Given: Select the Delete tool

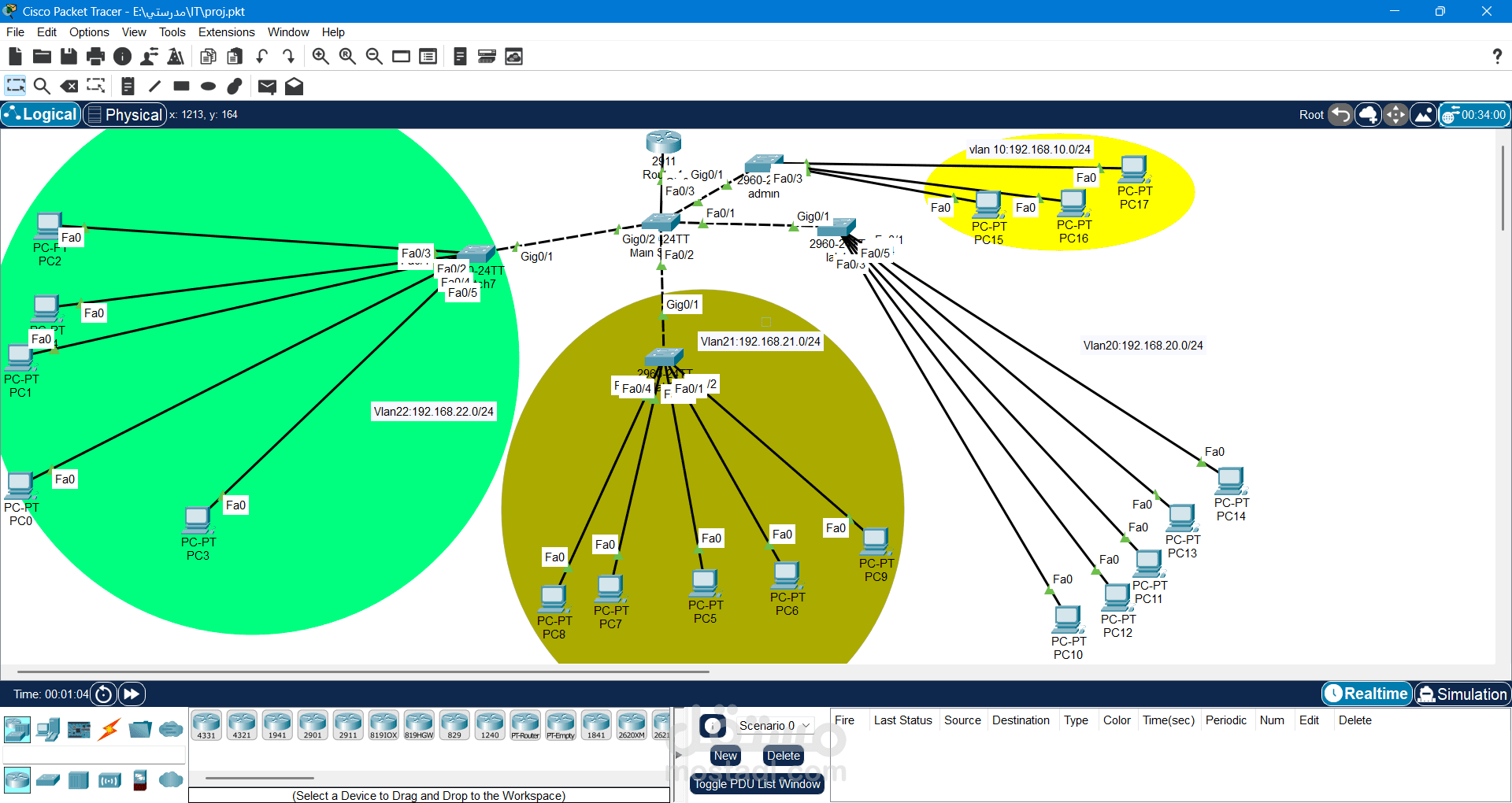Looking at the screenshot, I should (69, 86).
